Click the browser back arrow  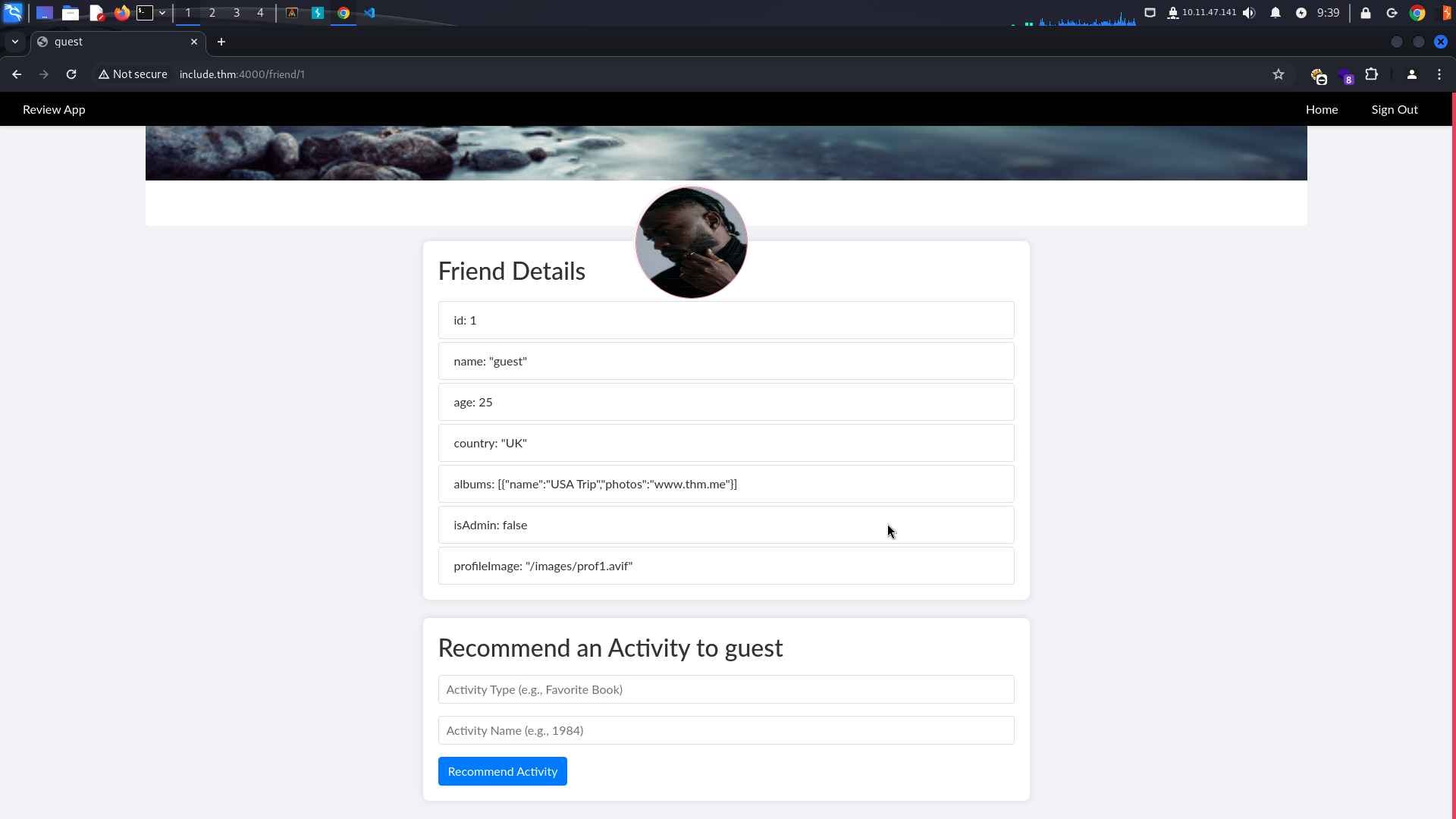17,74
